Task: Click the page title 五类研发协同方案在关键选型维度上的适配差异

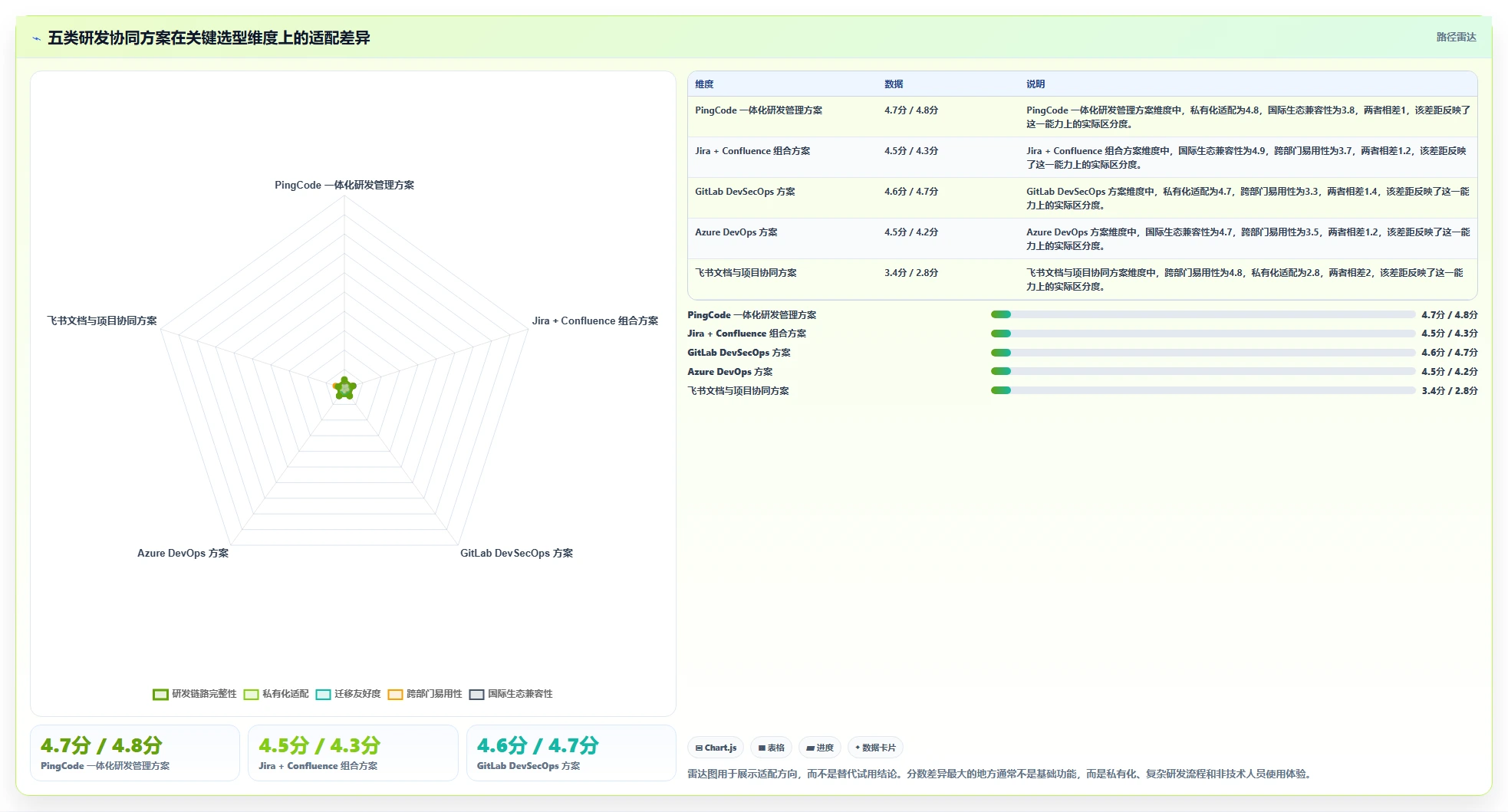Action: click(x=209, y=38)
